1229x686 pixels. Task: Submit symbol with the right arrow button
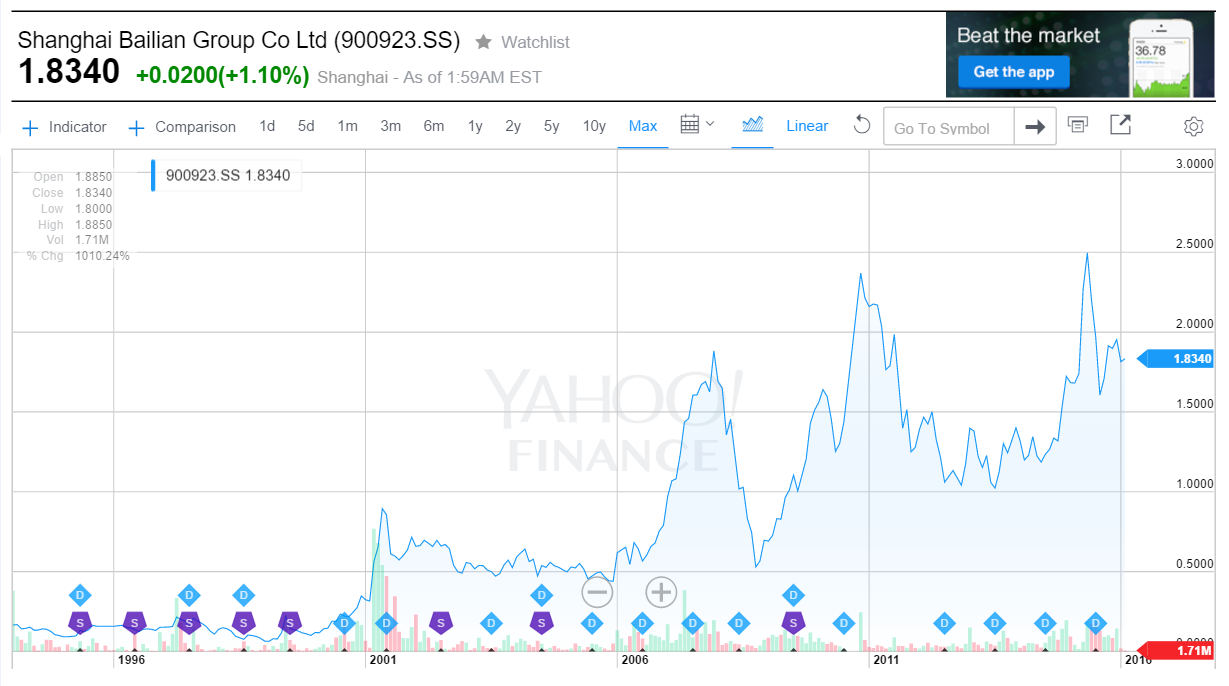click(1035, 127)
